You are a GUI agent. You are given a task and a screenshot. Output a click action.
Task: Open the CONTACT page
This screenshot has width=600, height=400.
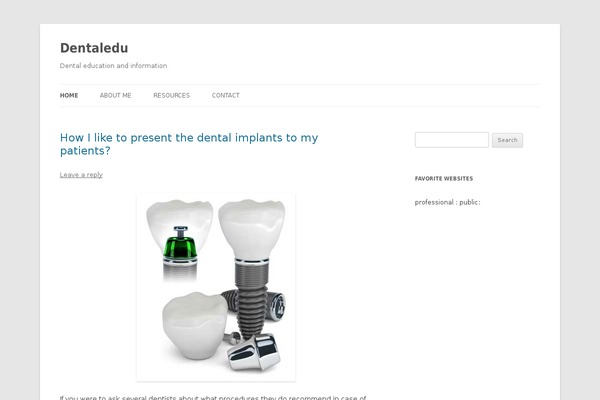pyautogui.click(x=226, y=95)
